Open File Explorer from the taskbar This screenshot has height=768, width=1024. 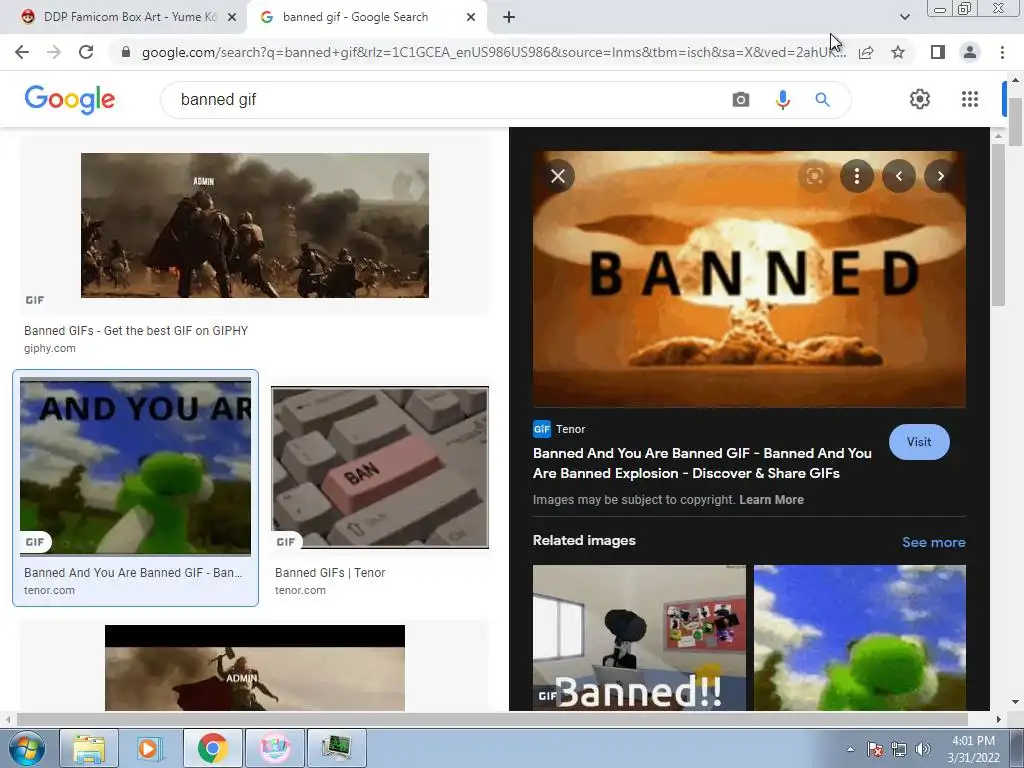89,748
